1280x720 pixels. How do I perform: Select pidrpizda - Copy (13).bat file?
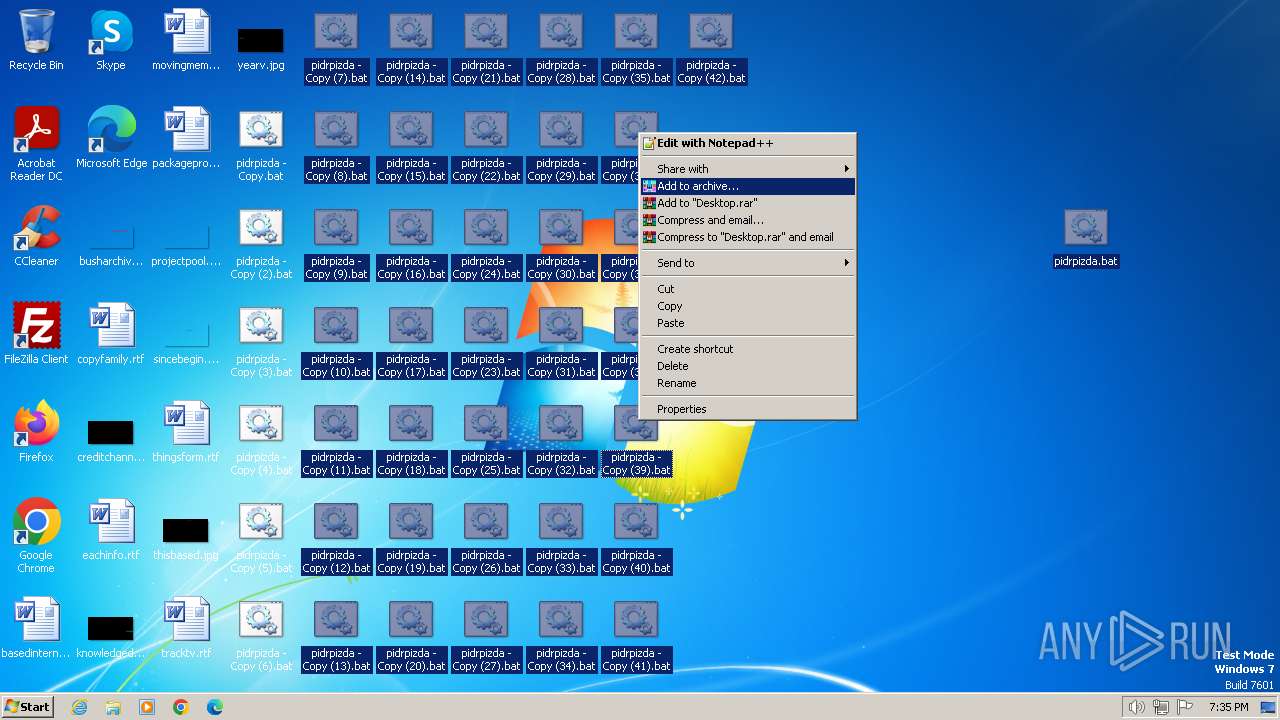tap(336, 636)
